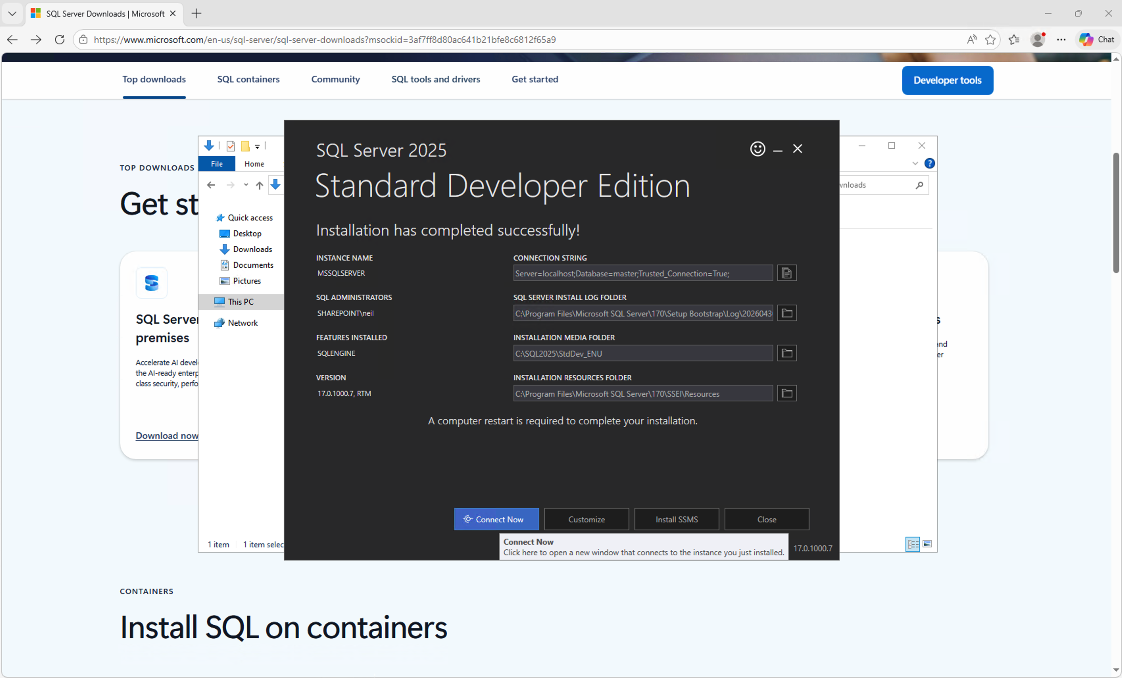Close the SQL Server Downloads tab
The image size is (1122, 678).
coord(172,14)
